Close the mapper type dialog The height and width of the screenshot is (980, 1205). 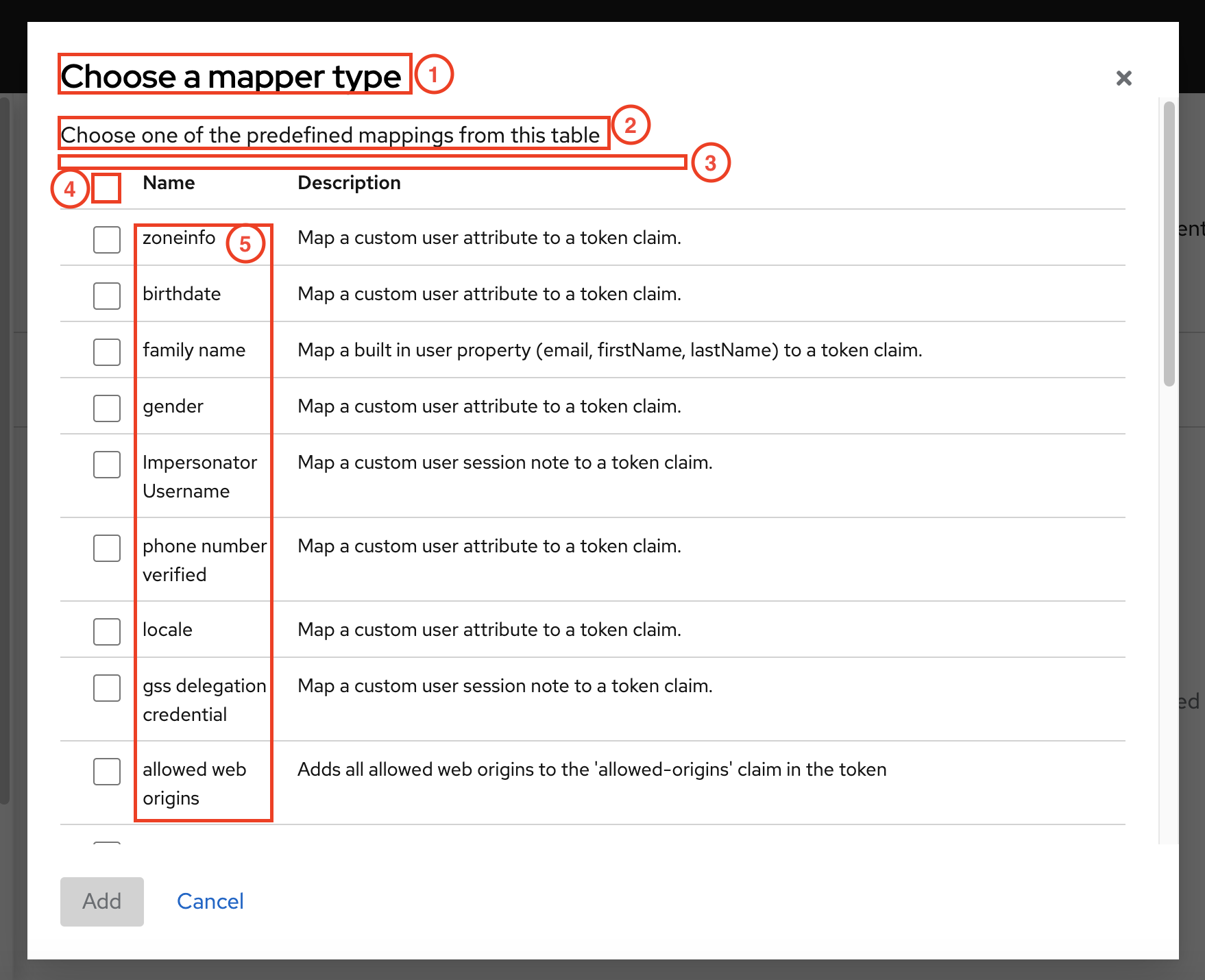click(x=1123, y=77)
